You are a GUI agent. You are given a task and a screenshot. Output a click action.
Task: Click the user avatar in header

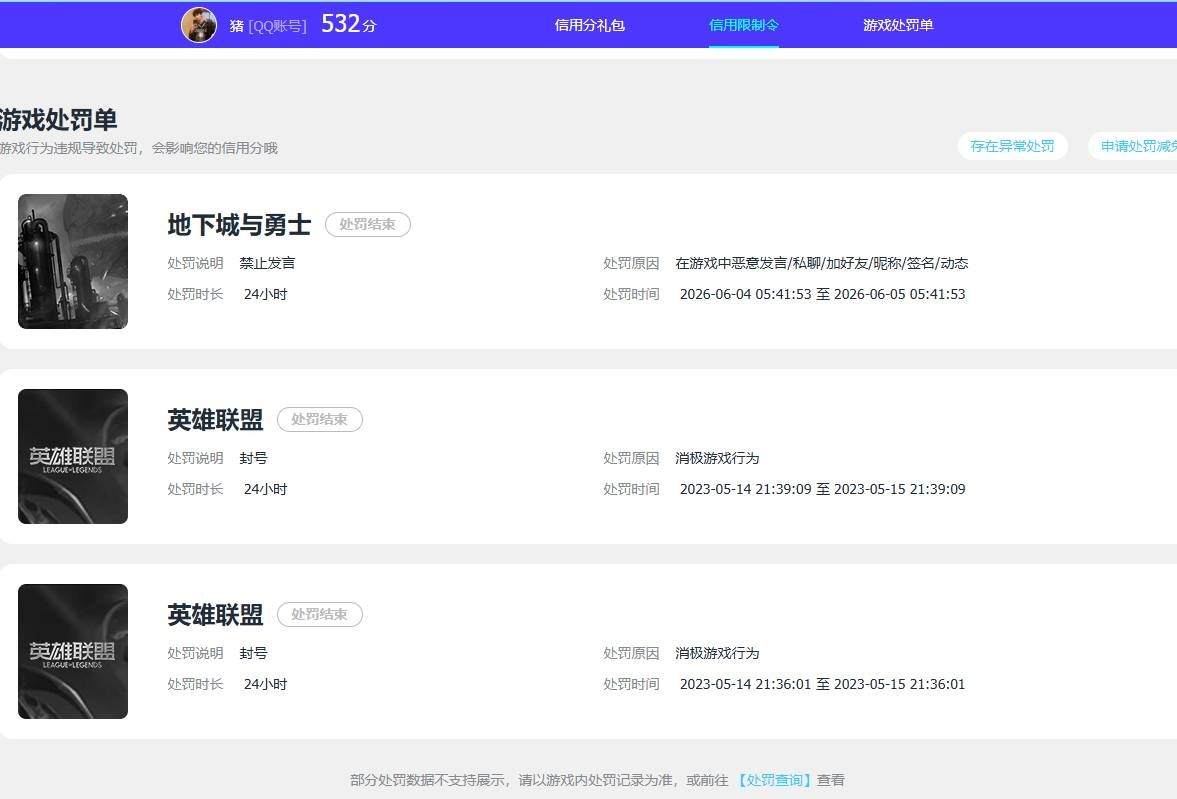pyautogui.click(x=199, y=26)
